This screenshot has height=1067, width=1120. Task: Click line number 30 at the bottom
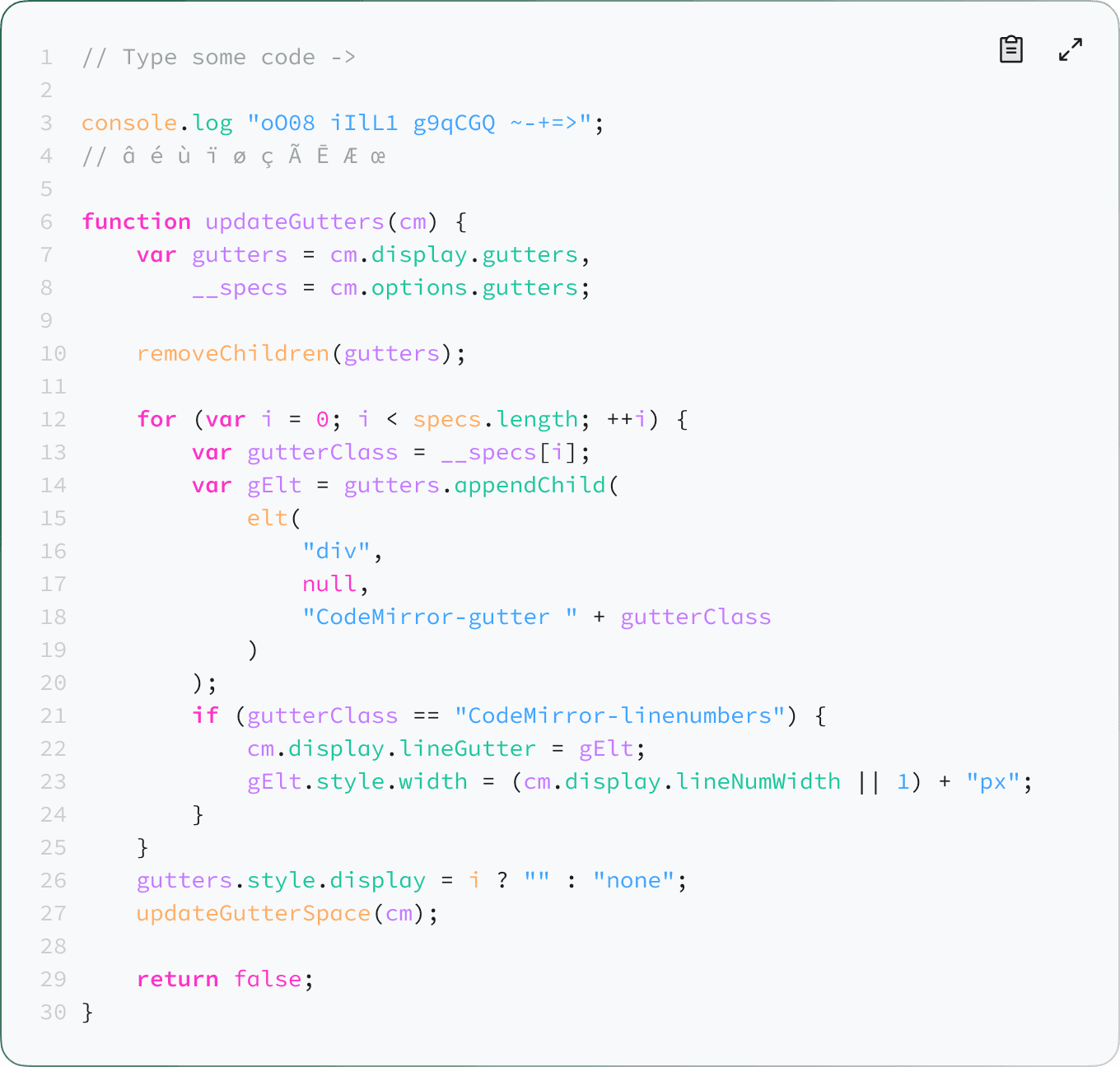pyautogui.click(x=53, y=1012)
